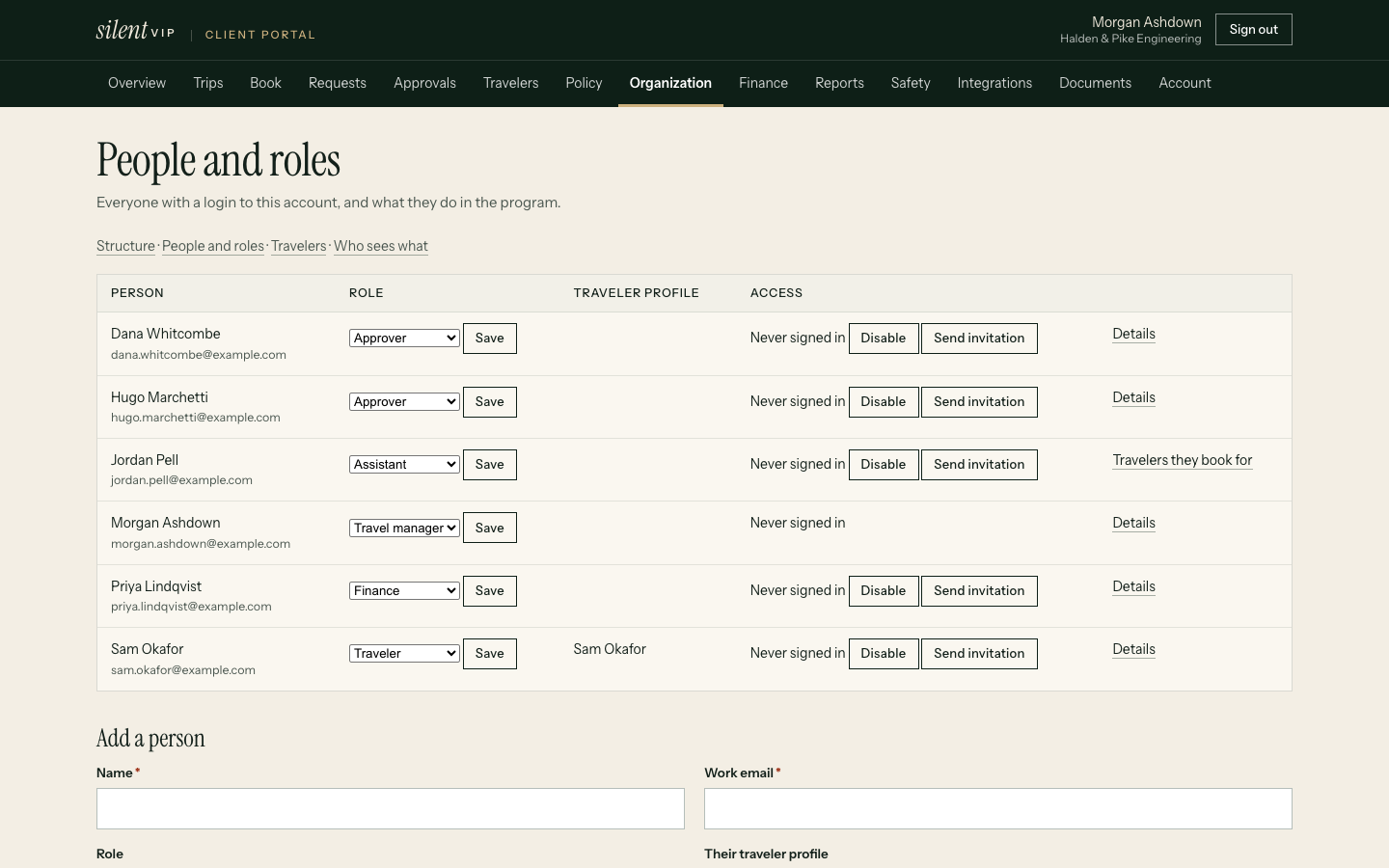Disable access for Jordan Pell
Viewport: 1389px width, 868px height.
(884, 465)
